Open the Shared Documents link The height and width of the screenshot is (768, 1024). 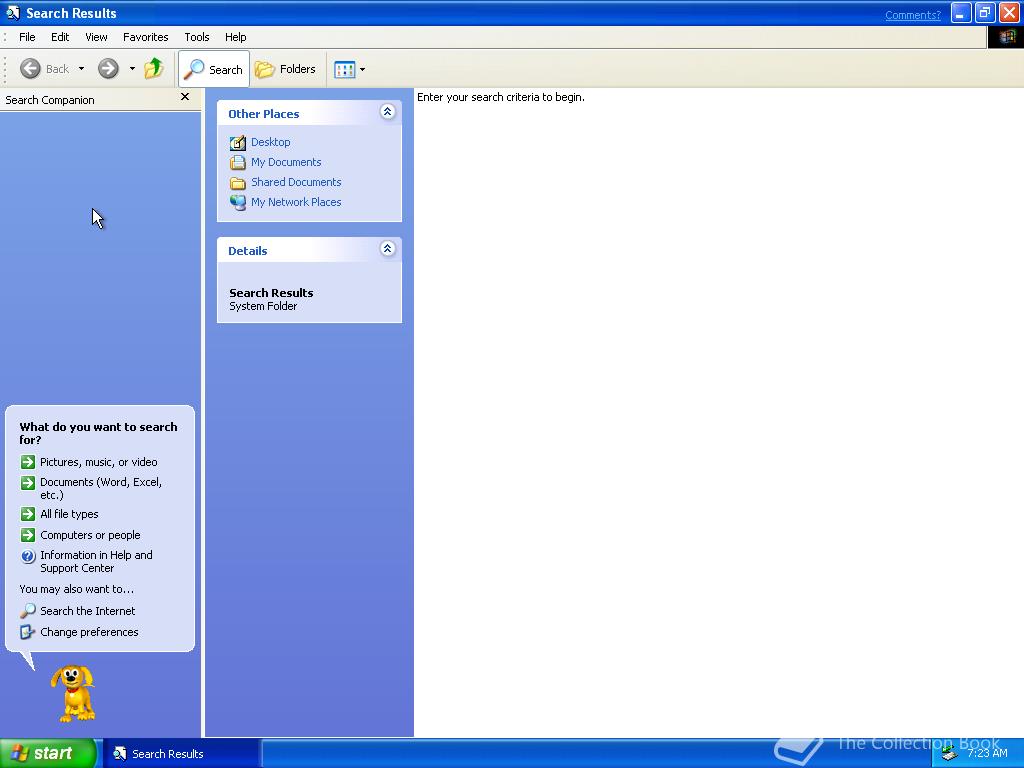click(296, 182)
